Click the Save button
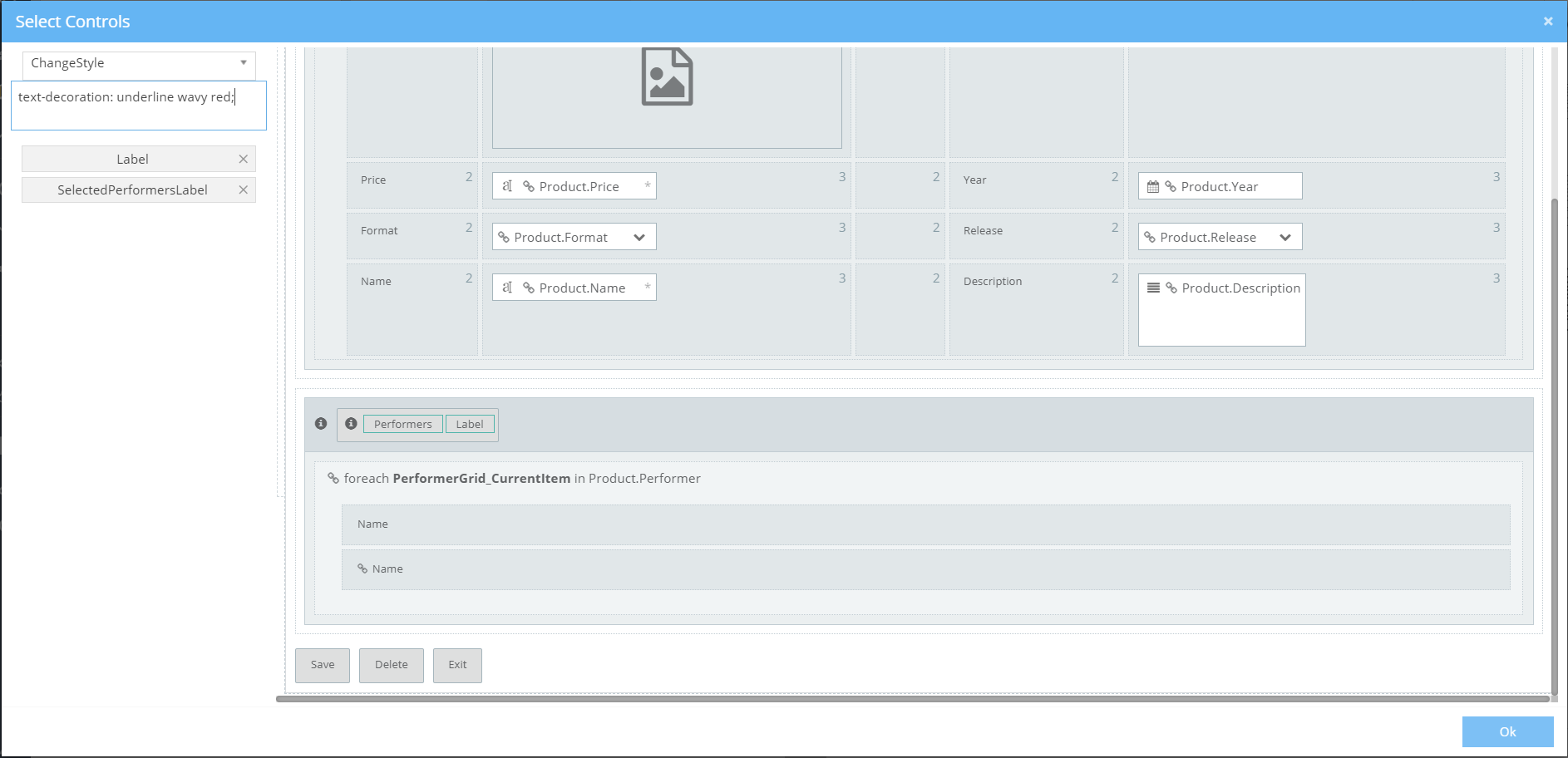The image size is (1568, 758). click(323, 665)
